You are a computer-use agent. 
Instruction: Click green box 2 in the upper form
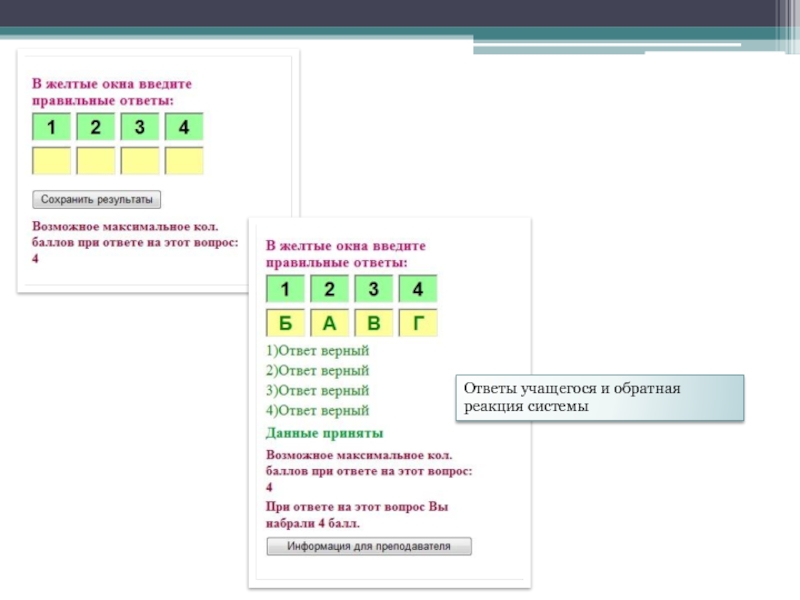coord(95,127)
